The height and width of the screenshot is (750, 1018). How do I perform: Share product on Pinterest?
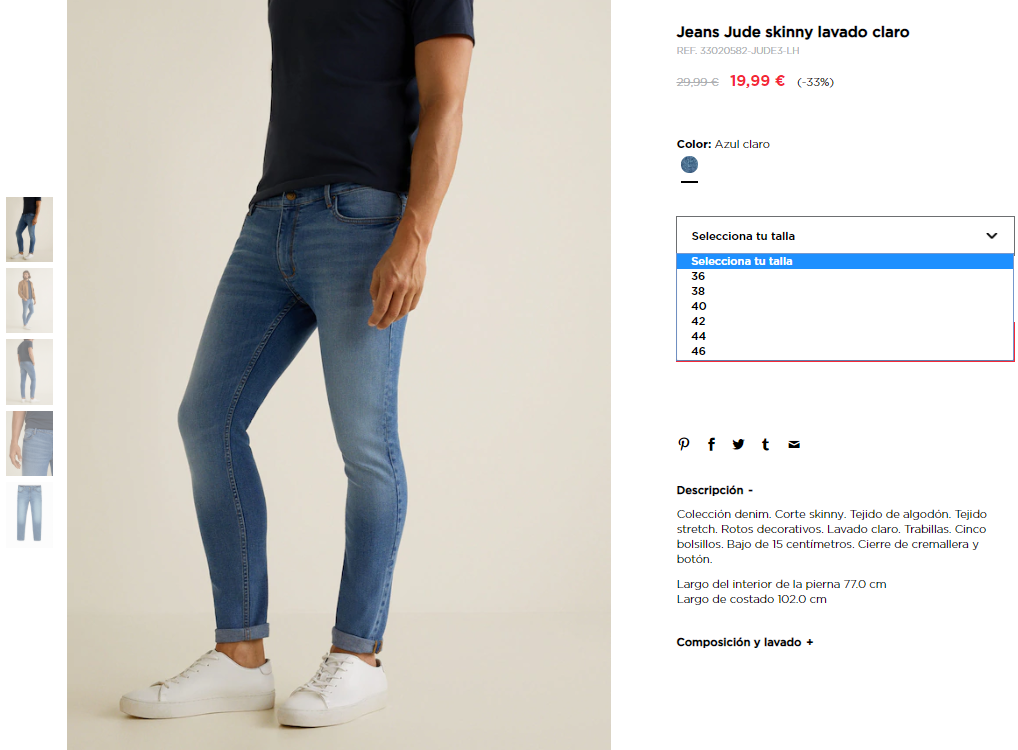click(x=684, y=444)
